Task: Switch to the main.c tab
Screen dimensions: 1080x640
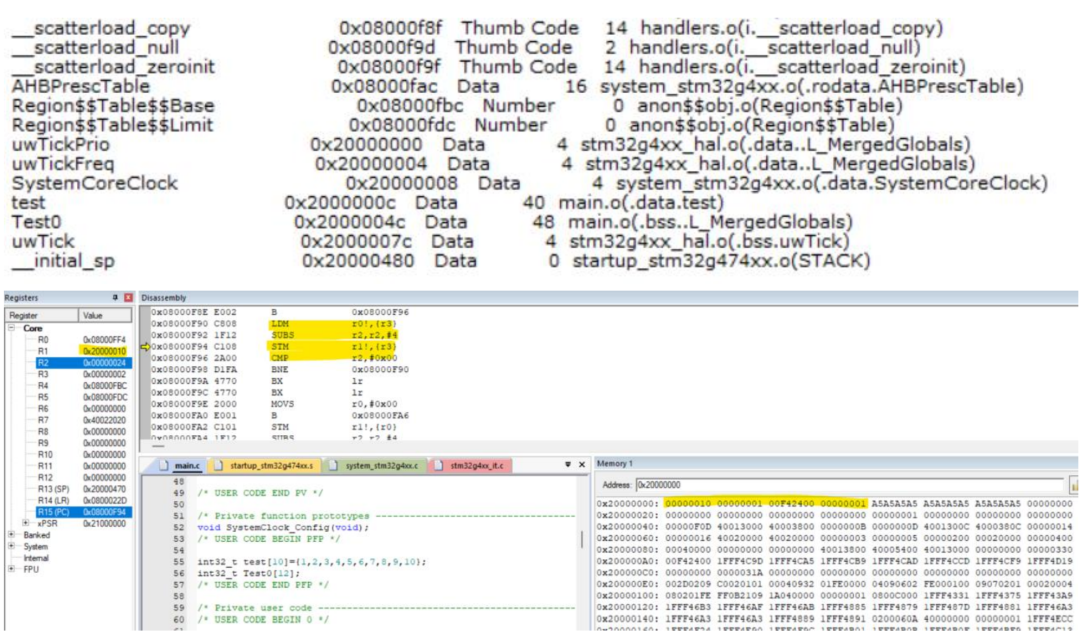Action: point(180,466)
